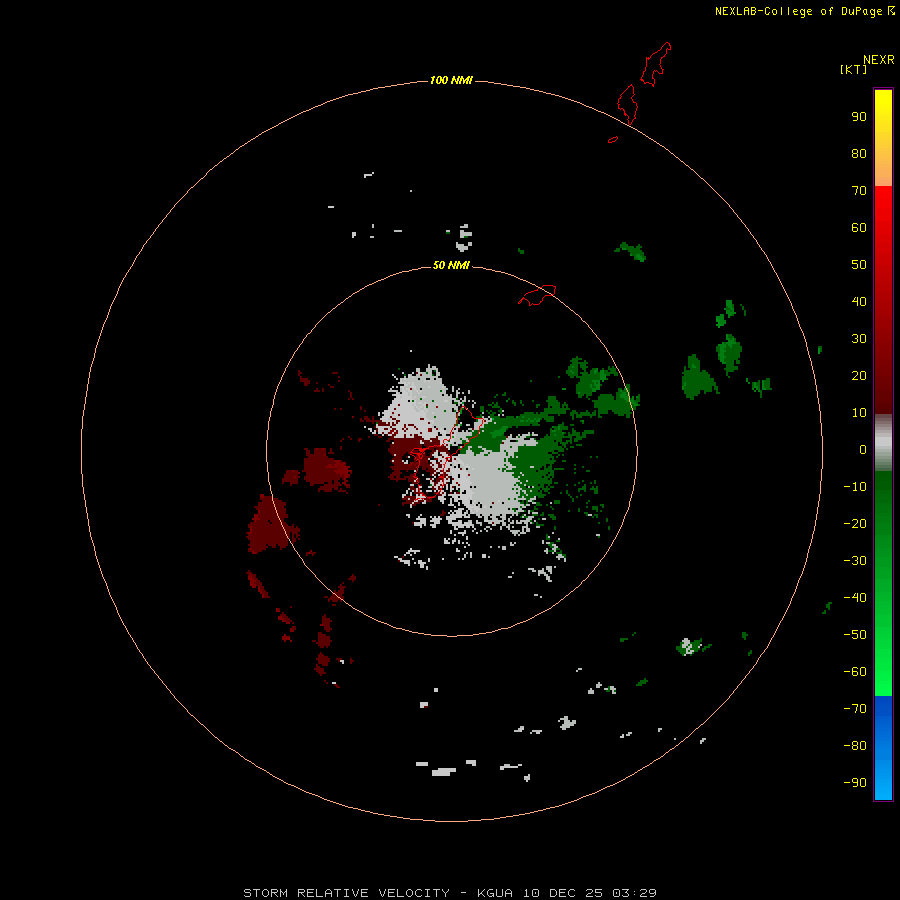
Task: Click the KGUA station identifier in the caption
Action: point(495,893)
